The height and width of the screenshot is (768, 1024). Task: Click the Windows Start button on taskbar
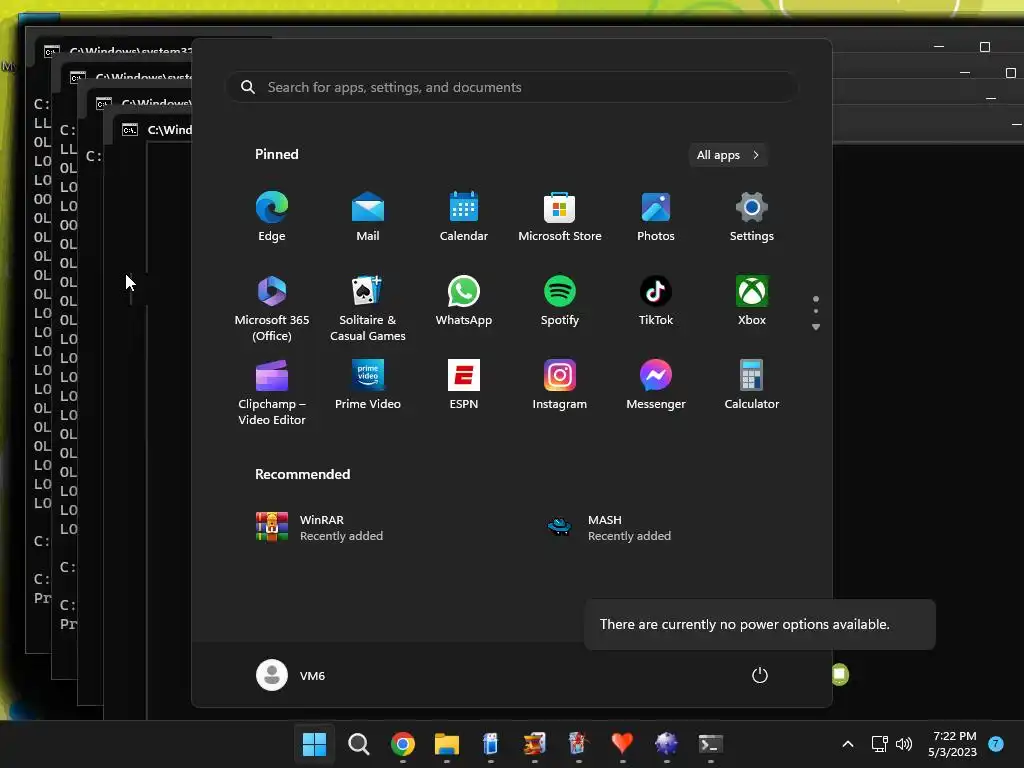pyautogui.click(x=314, y=744)
